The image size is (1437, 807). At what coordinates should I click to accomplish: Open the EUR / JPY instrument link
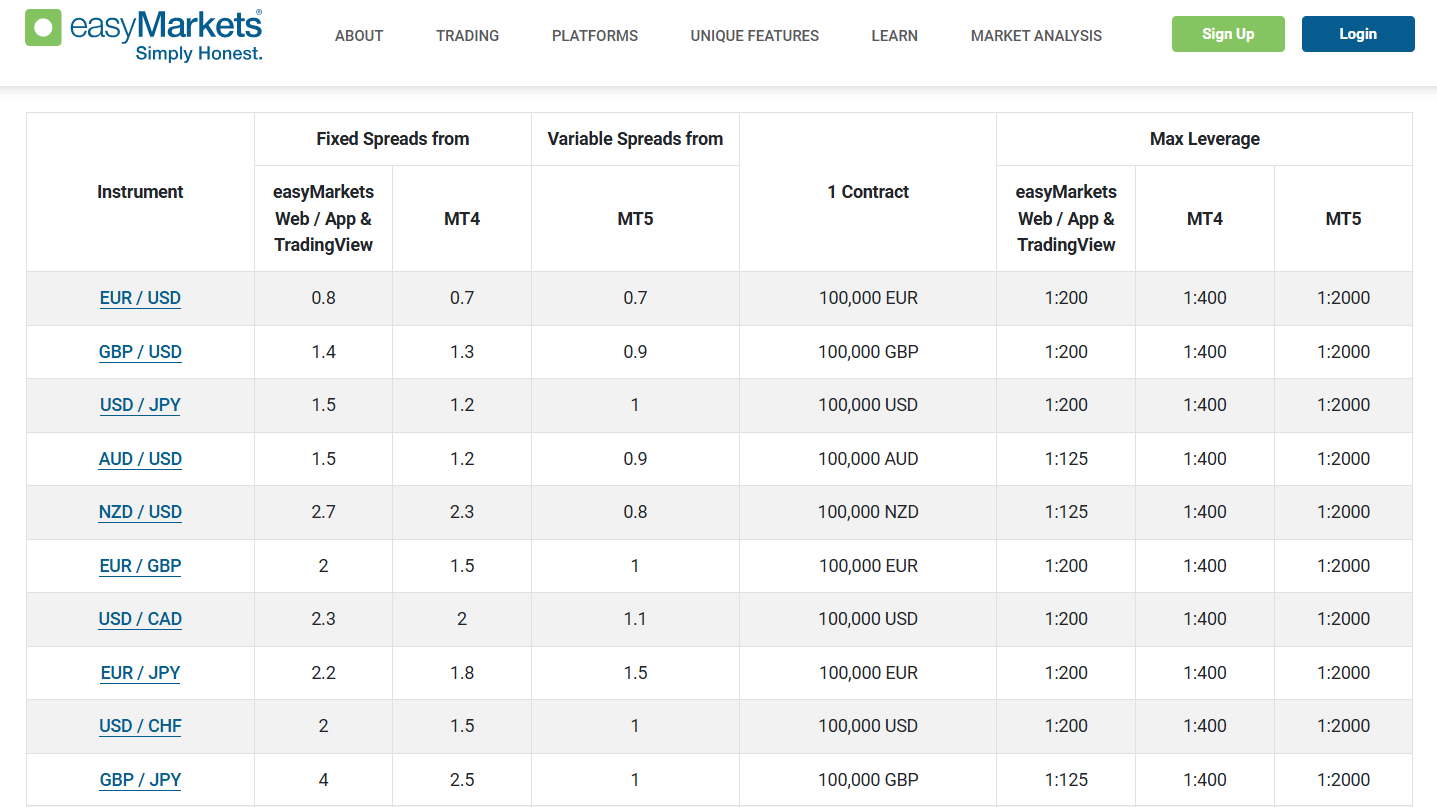point(140,673)
